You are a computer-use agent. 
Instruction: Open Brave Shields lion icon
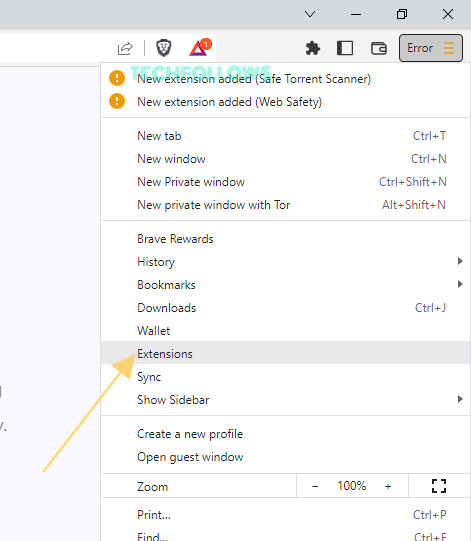point(164,48)
